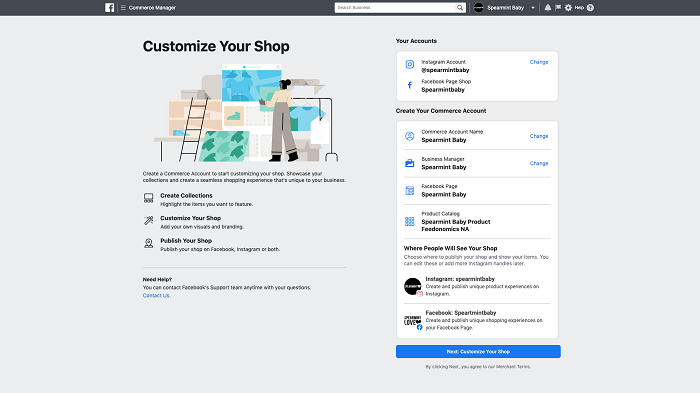The image size is (700, 393).
Task: Click the Create Your Commerce Account heading
Action: tap(441, 111)
